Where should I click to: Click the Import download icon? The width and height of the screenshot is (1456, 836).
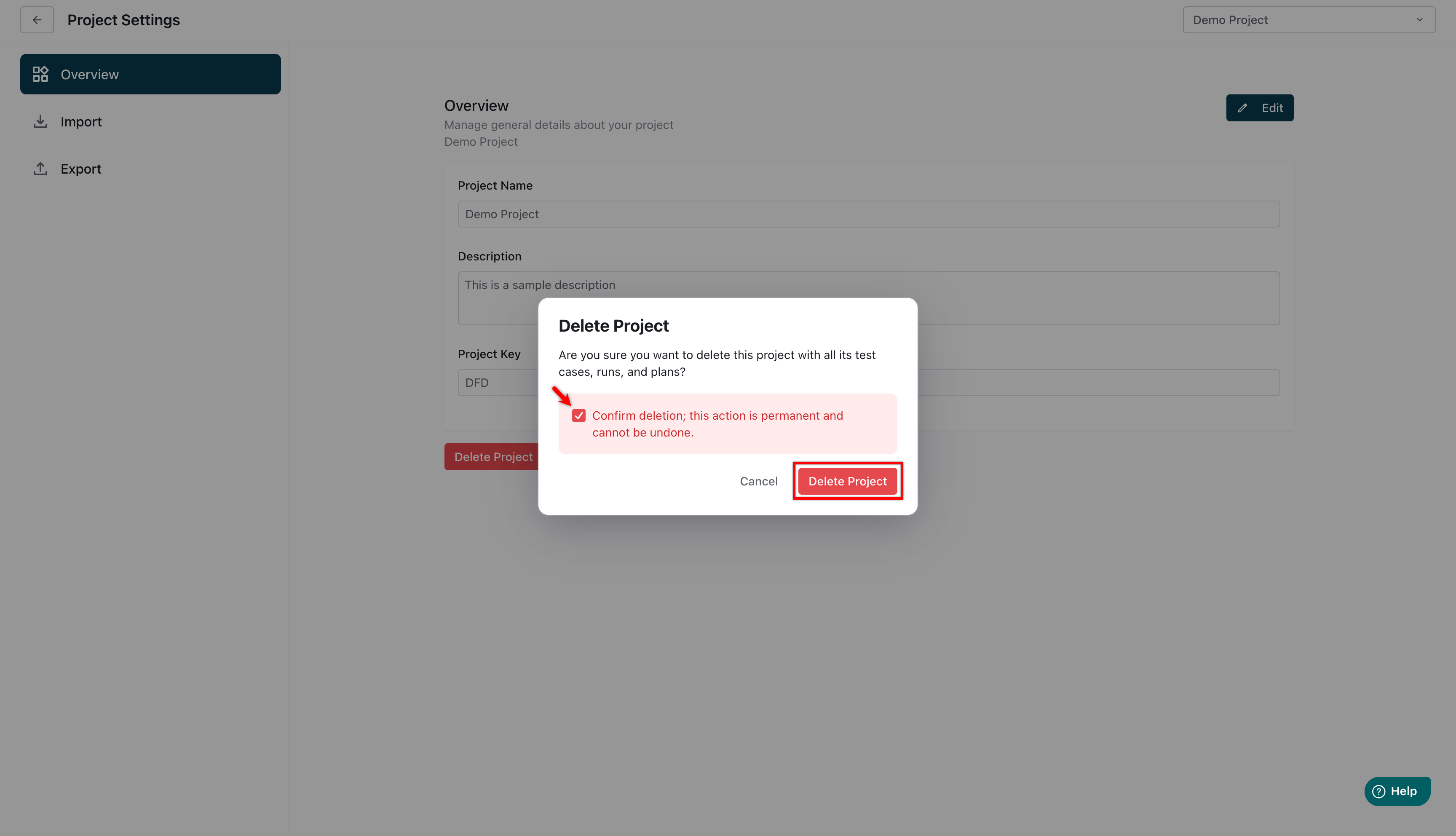tap(40, 121)
